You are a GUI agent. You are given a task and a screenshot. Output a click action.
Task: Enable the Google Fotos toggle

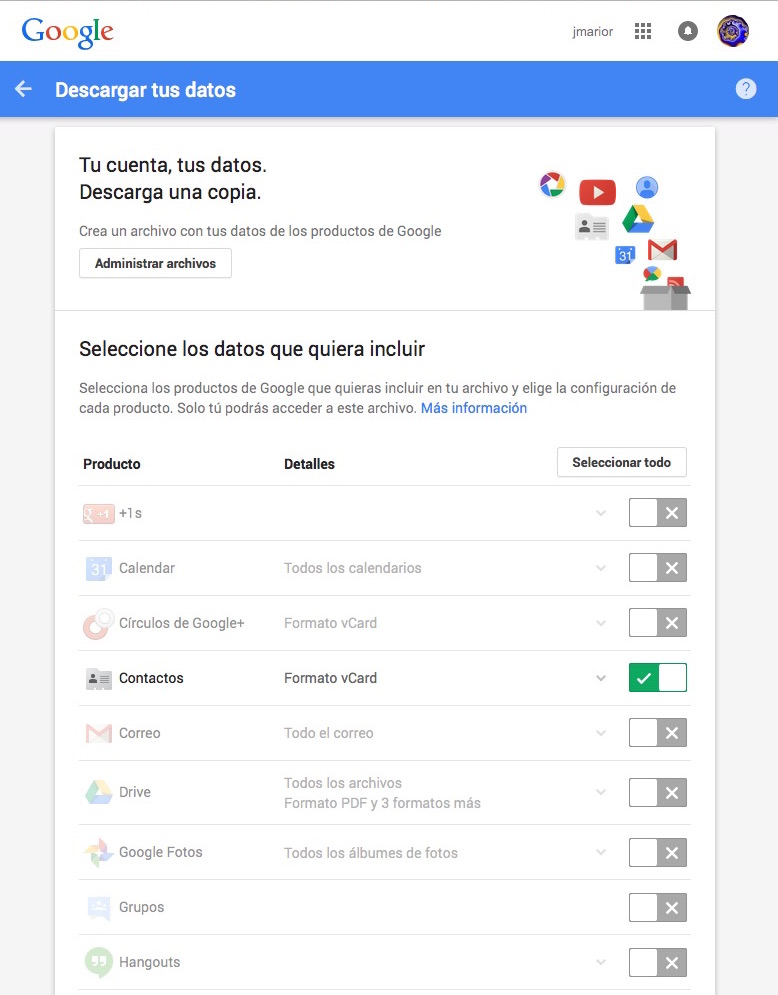657,853
